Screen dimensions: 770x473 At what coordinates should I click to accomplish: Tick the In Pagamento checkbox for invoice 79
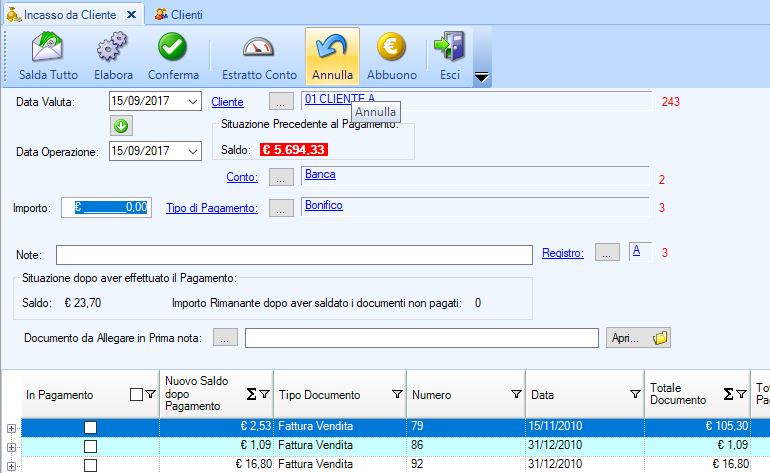pos(90,428)
